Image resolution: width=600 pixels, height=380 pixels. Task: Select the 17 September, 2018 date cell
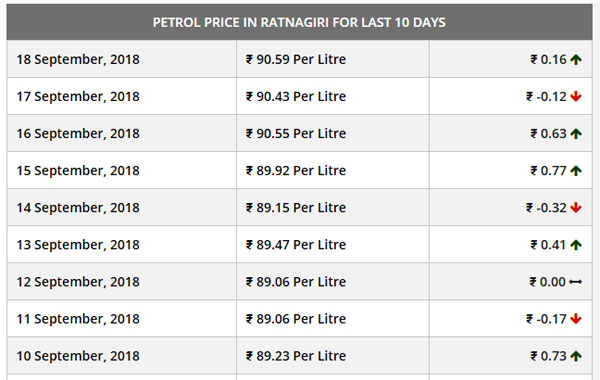[122, 96]
